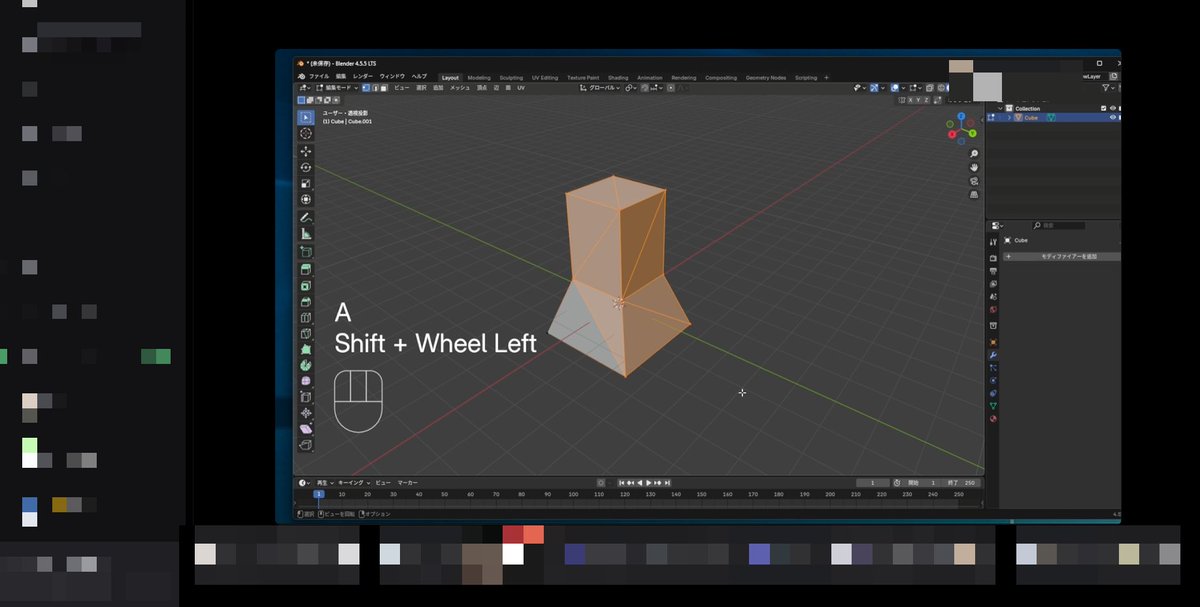
Task: Switch to Shading workspace tab
Action: pos(618,77)
